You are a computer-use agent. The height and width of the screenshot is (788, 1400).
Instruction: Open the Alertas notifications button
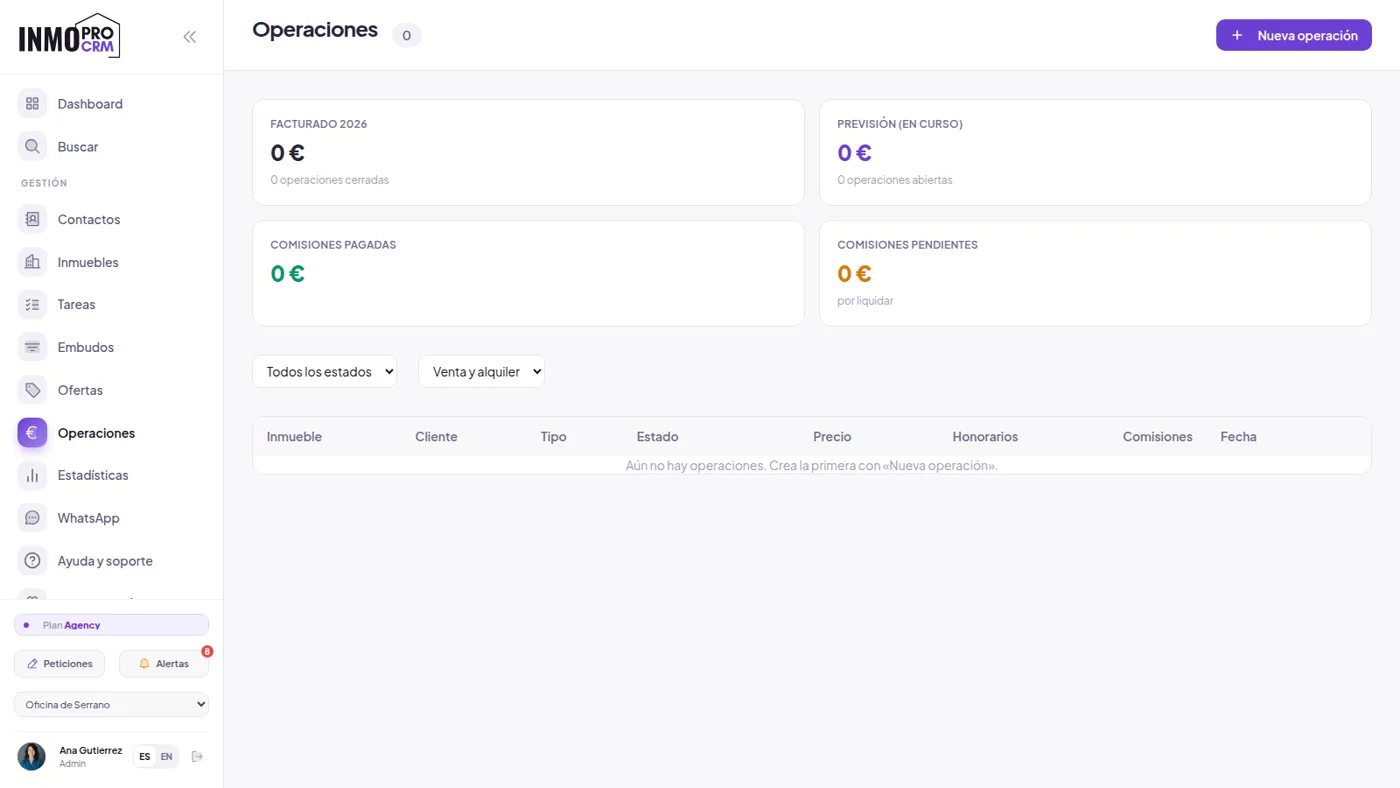point(164,664)
